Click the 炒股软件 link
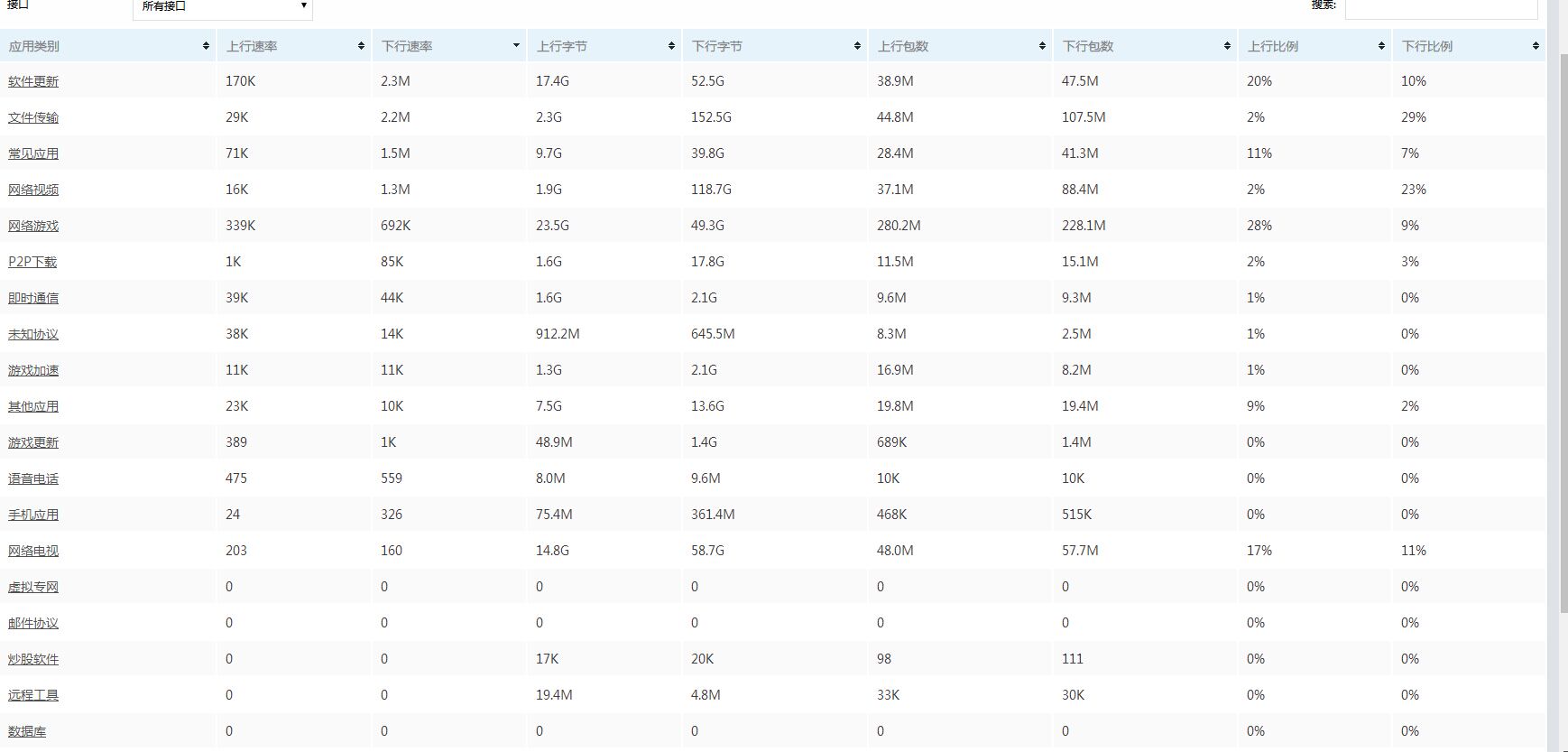The height and width of the screenshot is (752, 1568). [x=33, y=659]
